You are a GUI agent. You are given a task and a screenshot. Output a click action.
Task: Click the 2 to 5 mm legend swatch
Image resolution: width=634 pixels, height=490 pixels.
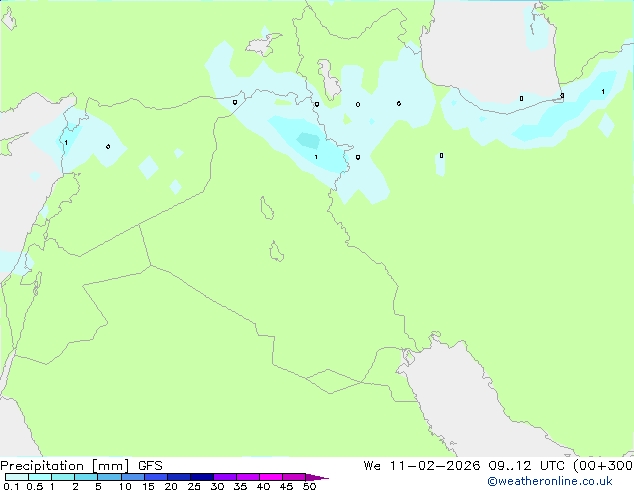86,477
